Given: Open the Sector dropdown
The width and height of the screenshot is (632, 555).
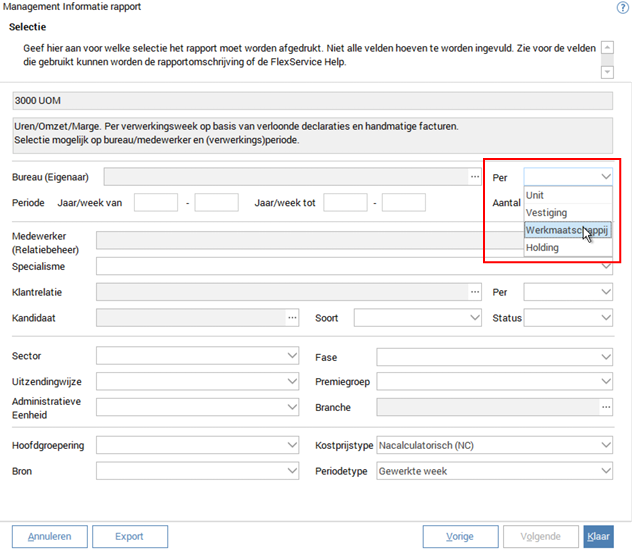Looking at the screenshot, I should point(291,357).
